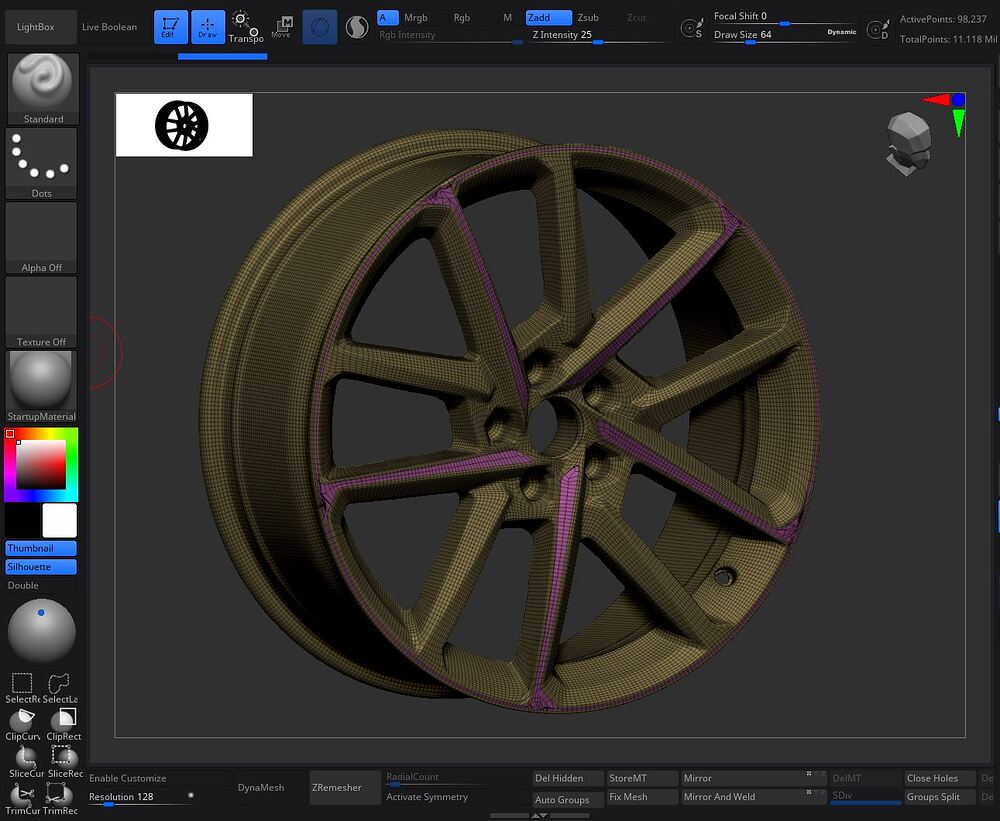Click Del Hidden button
The height and width of the screenshot is (821, 1000).
point(568,778)
